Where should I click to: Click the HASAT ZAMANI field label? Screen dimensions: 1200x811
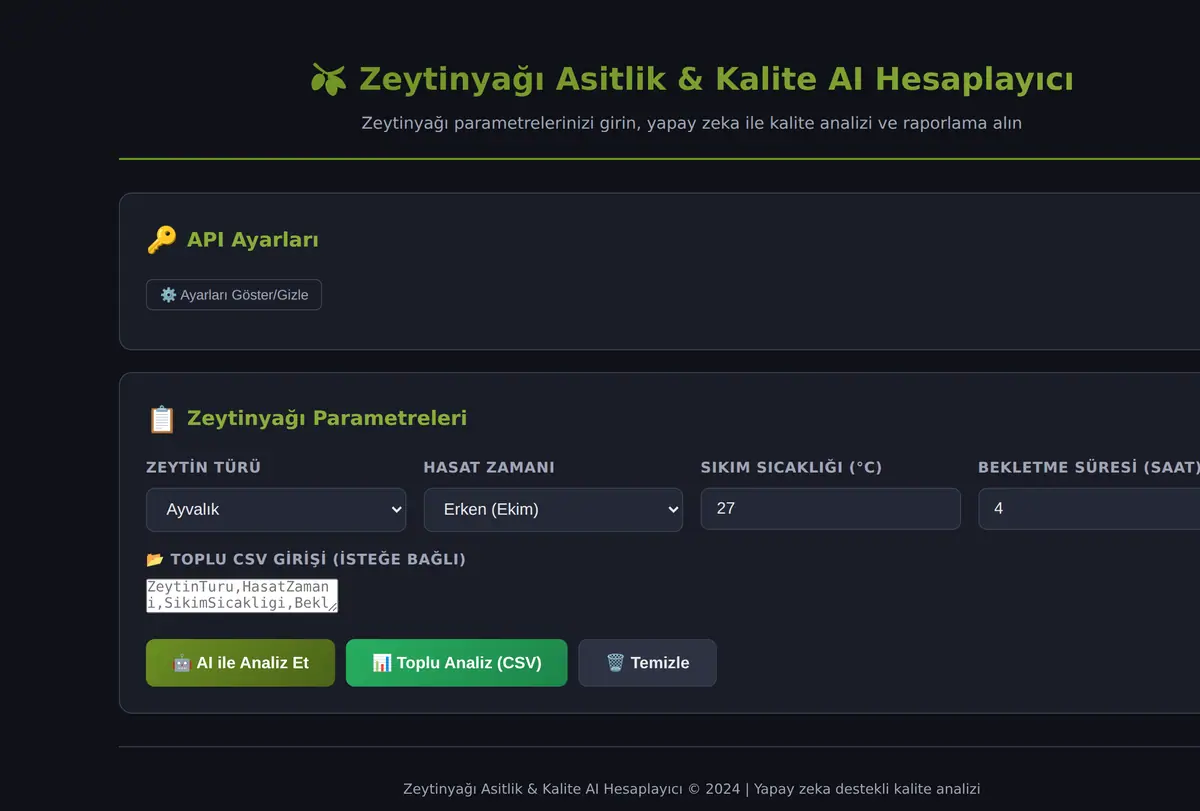pos(489,467)
